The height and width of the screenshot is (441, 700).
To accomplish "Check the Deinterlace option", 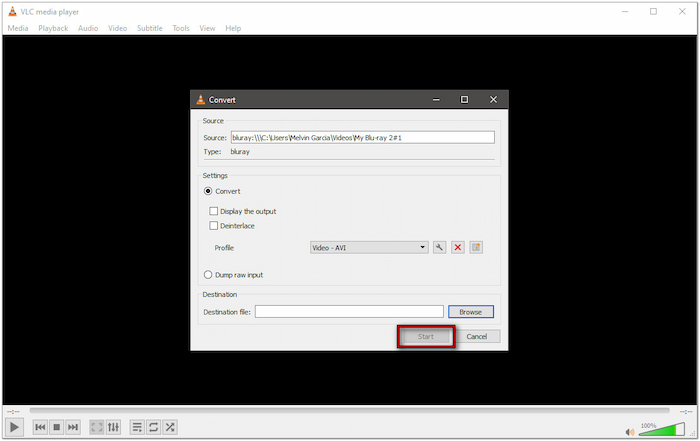I will (214, 226).
